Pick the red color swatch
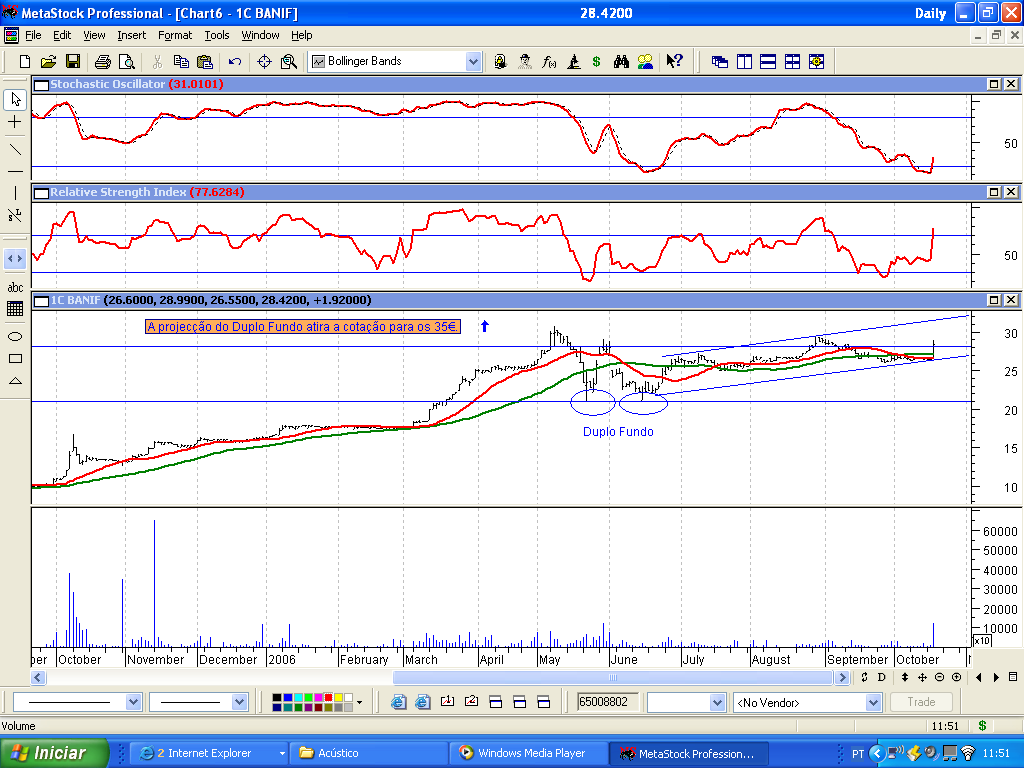The width and height of the screenshot is (1024, 768). [327, 699]
